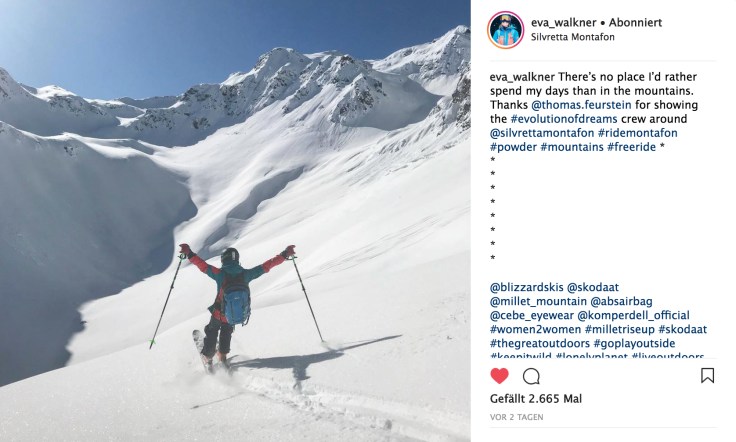Screen dimensions: 736x442
Task: Open the #freeride hashtag
Action: [x=631, y=147]
